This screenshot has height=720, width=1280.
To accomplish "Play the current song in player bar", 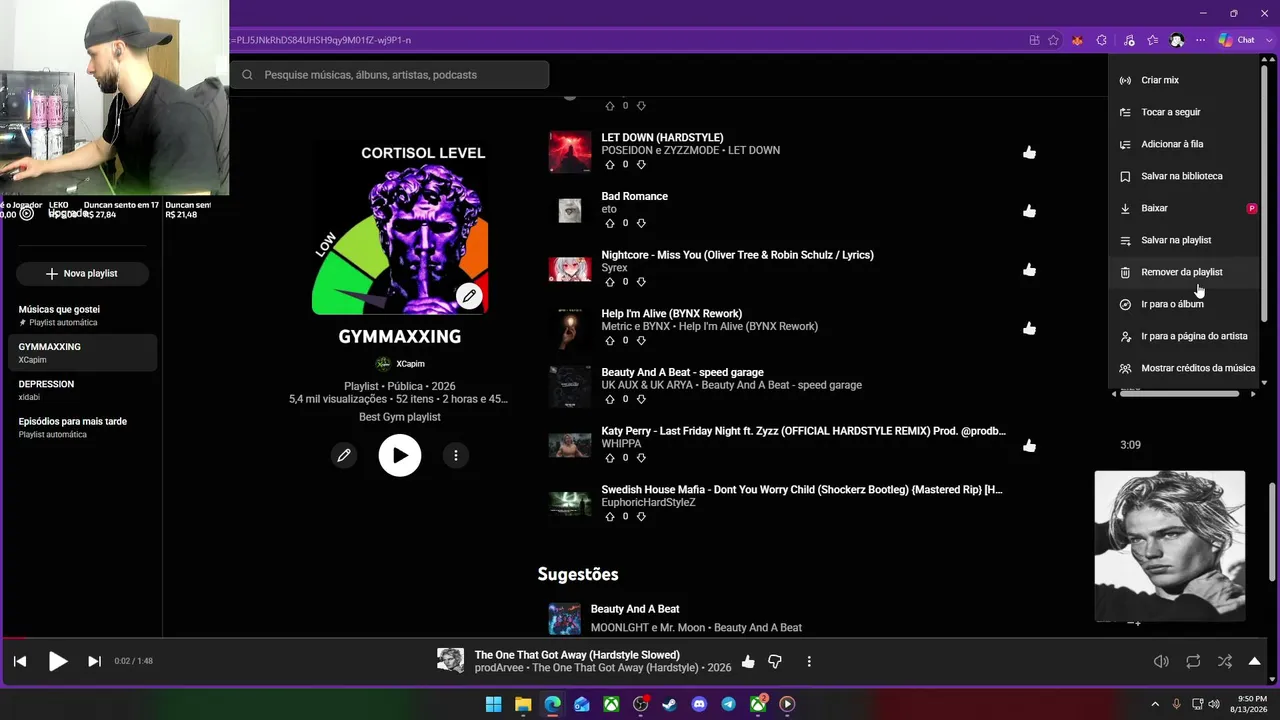I will [58, 661].
